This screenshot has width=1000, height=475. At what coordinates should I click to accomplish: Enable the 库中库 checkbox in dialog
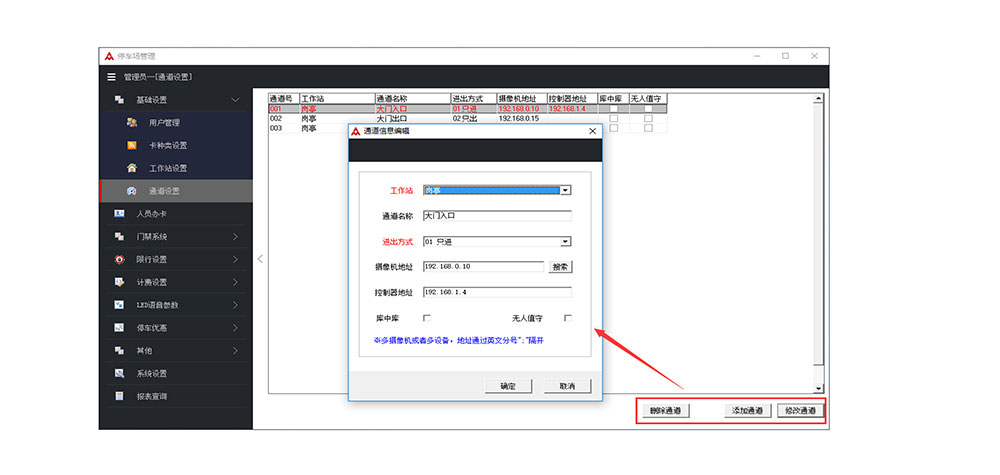(x=427, y=318)
